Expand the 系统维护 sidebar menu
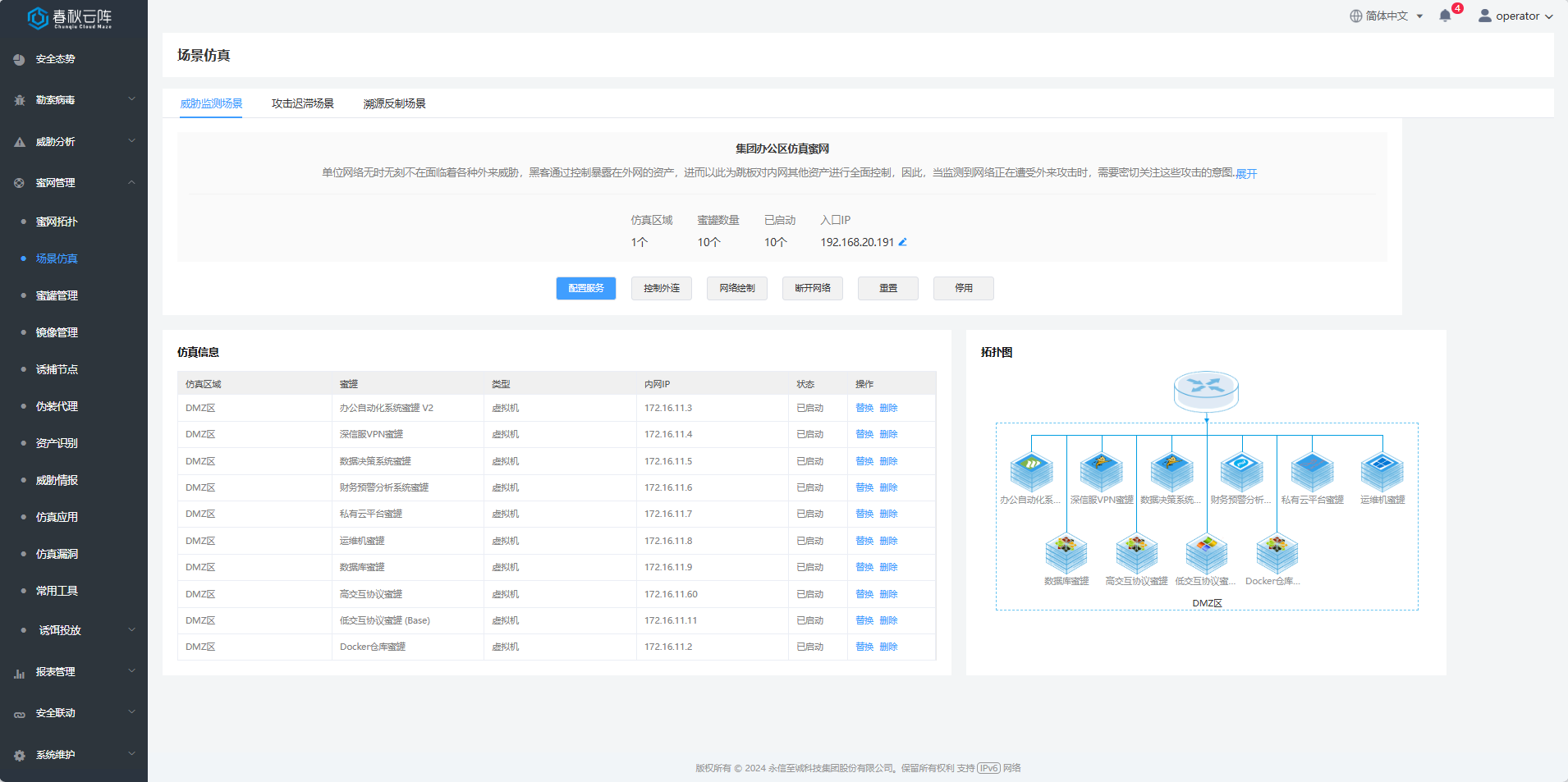The image size is (1568, 782). click(x=74, y=755)
